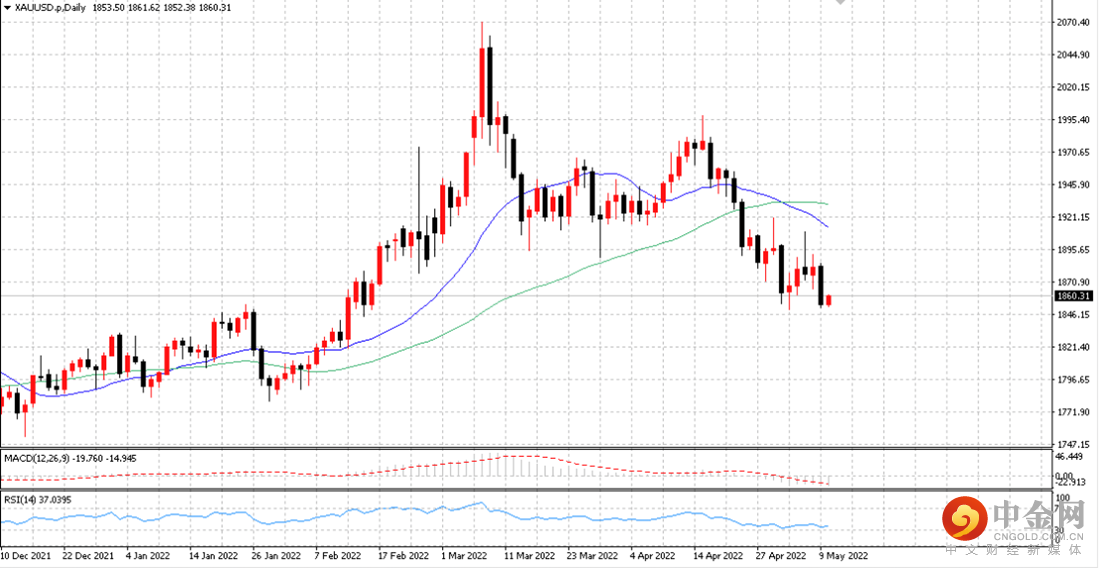Click the 1921.15 price axis label
1099x568 pixels.
[1073, 217]
